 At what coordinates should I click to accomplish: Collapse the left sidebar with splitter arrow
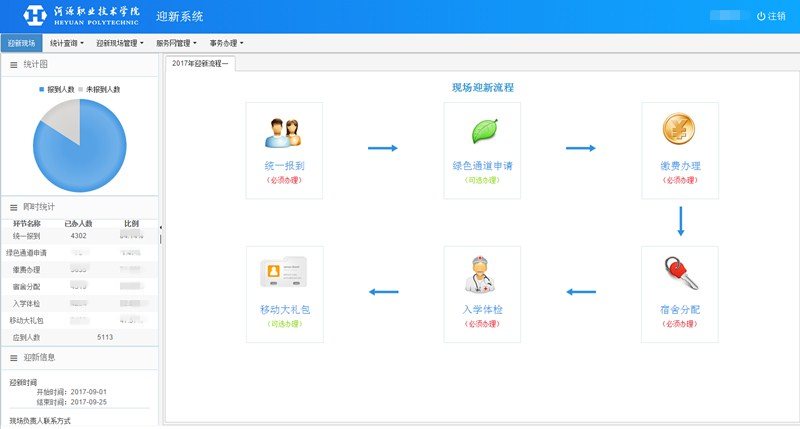[x=161, y=228]
